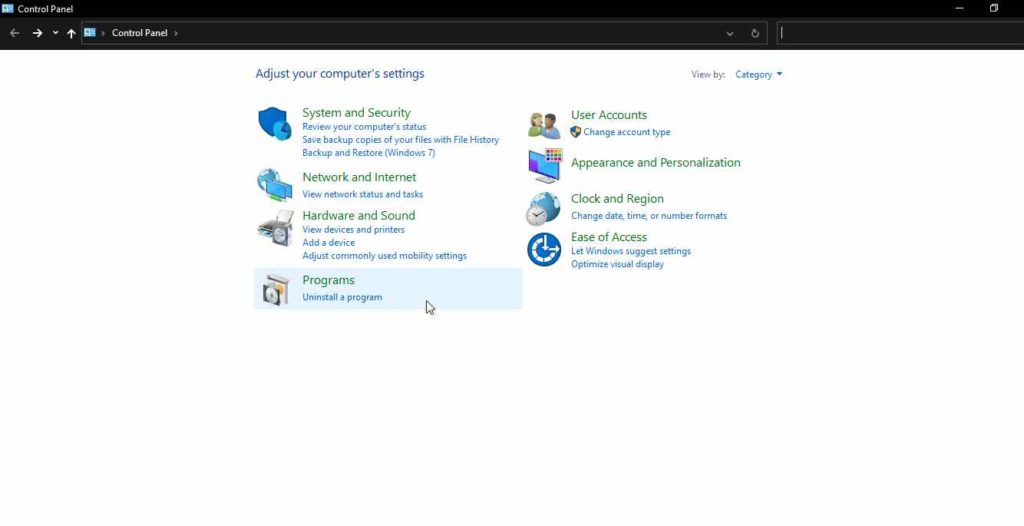Open the Clock and Region globe icon
The image size is (1024, 526).
point(543,208)
